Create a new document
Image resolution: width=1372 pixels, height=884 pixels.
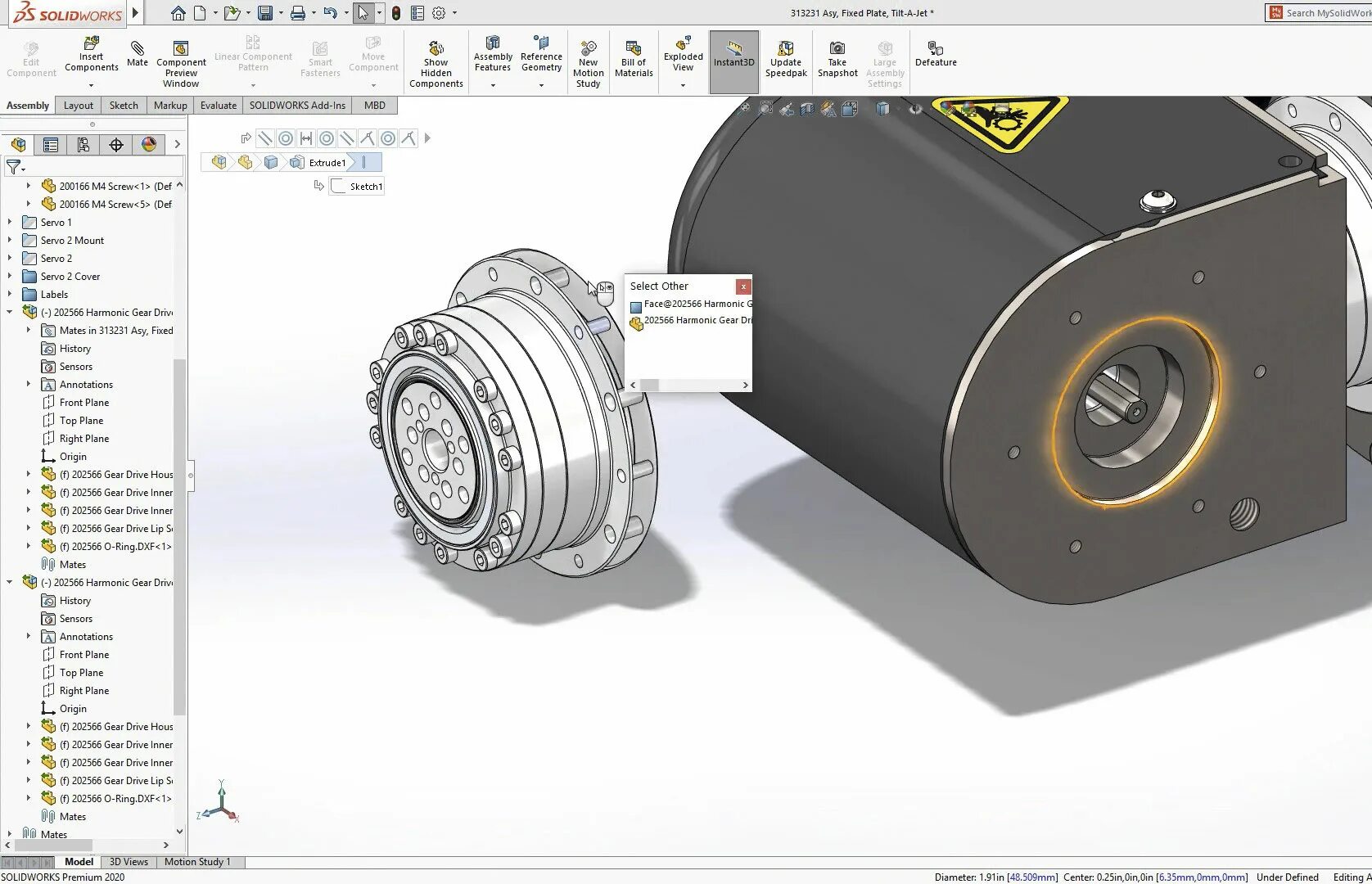coord(200,13)
